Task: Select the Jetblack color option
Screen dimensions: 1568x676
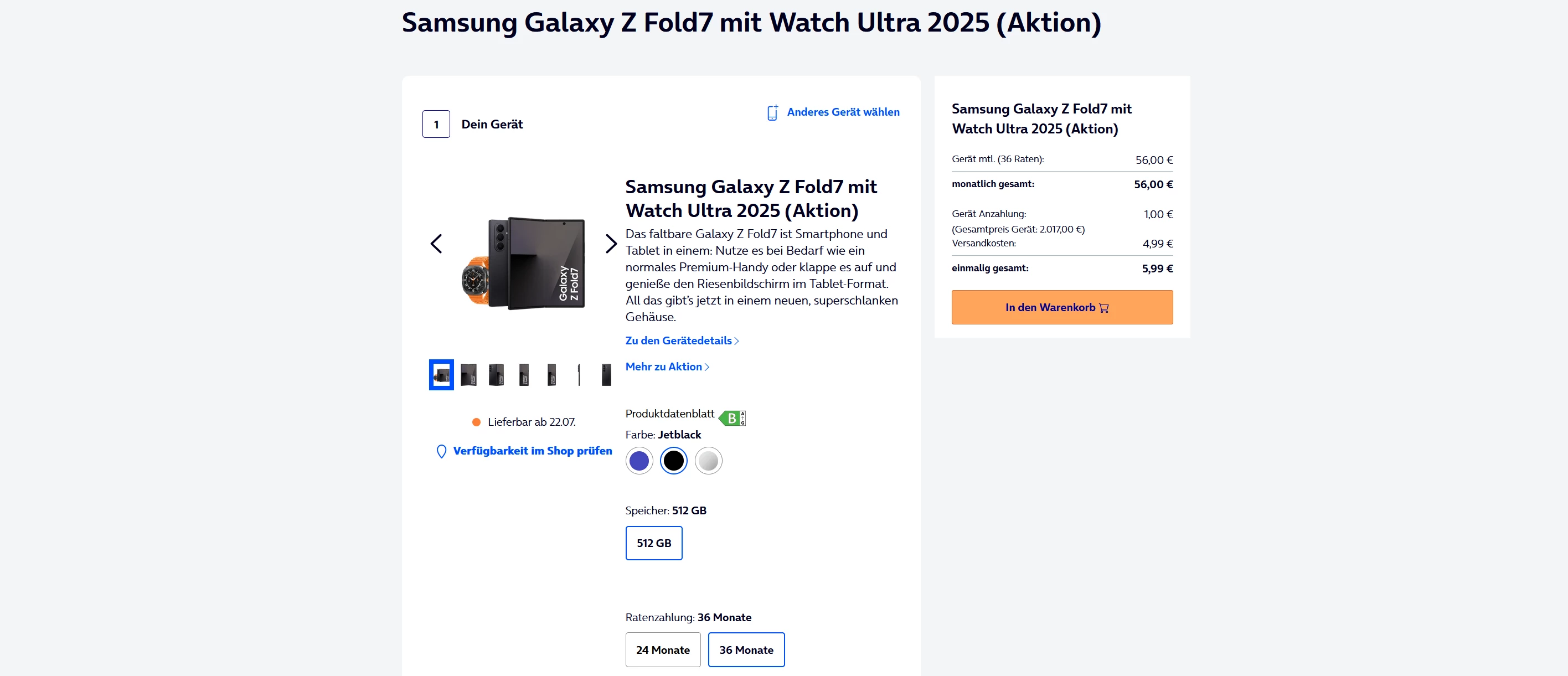Action: pos(673,461)
